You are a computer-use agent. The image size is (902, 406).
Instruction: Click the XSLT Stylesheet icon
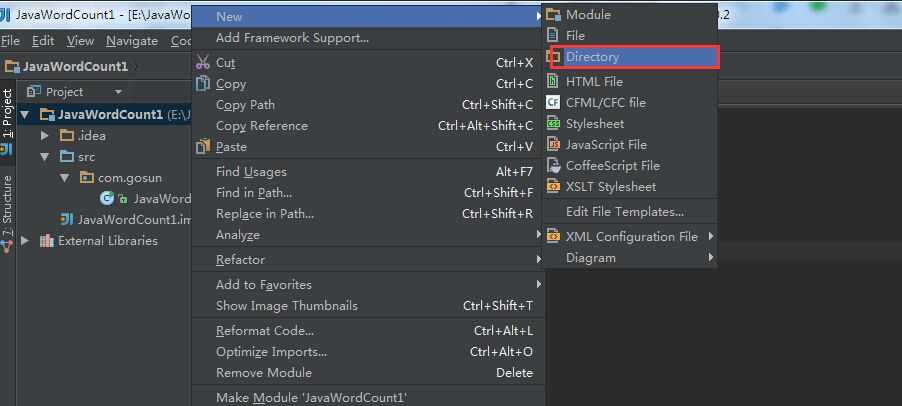click(553, 186)
